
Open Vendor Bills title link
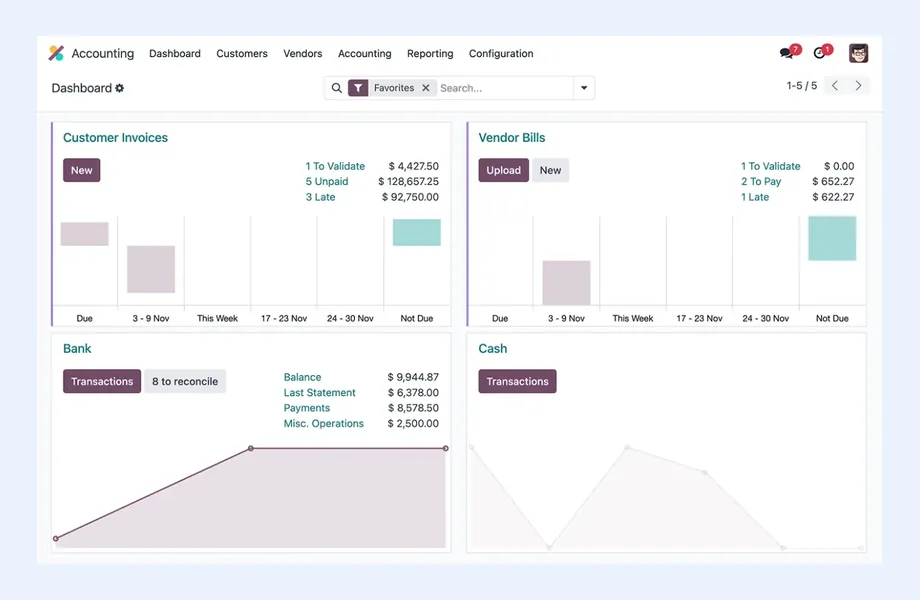(512, 138)
